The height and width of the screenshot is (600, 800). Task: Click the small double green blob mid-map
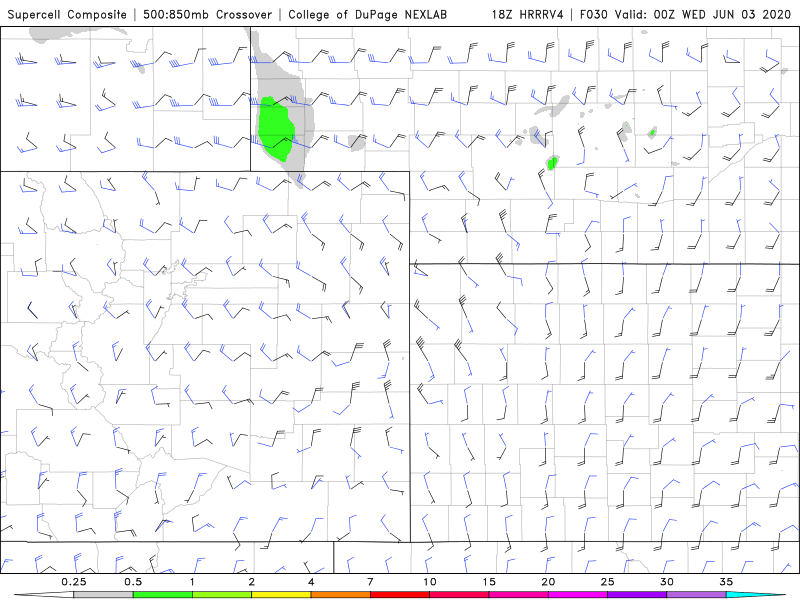click(552, 163)
